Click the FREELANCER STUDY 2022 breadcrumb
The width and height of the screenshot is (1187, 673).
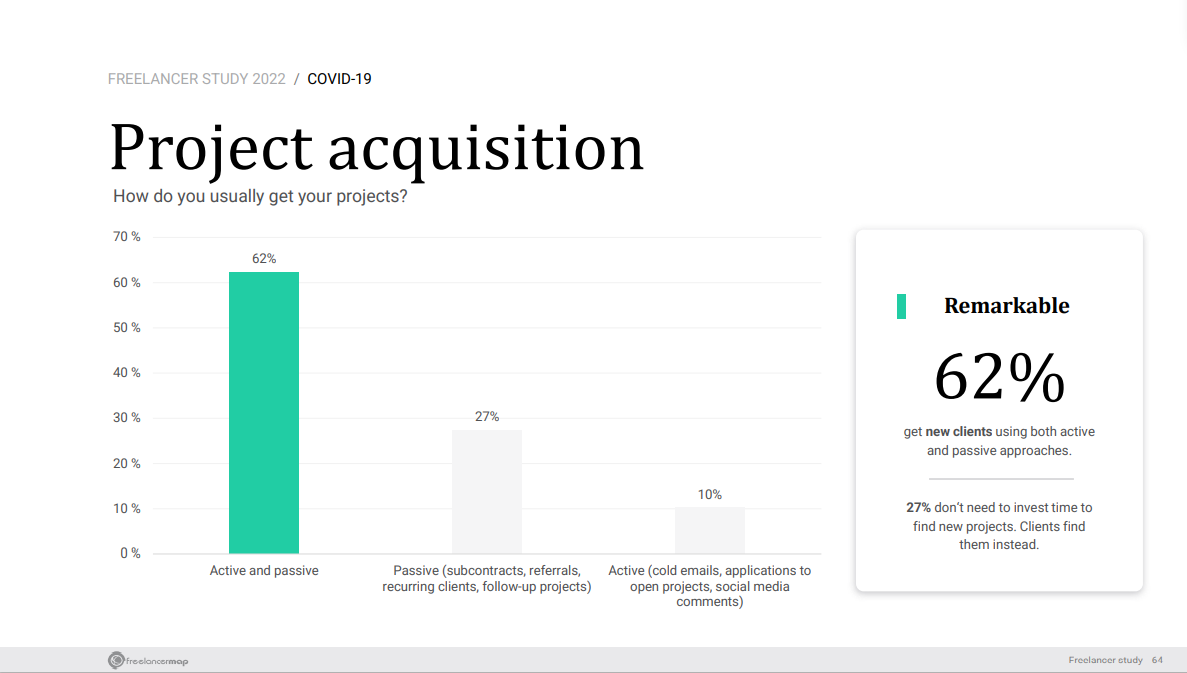(x=196, y=79)
